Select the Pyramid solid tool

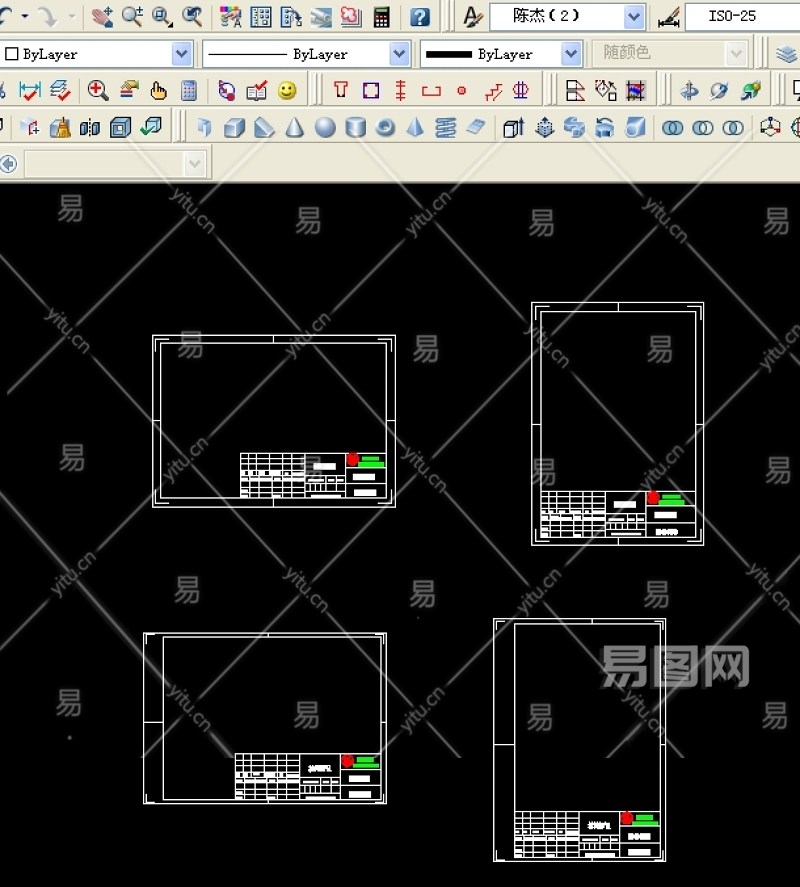415,128
